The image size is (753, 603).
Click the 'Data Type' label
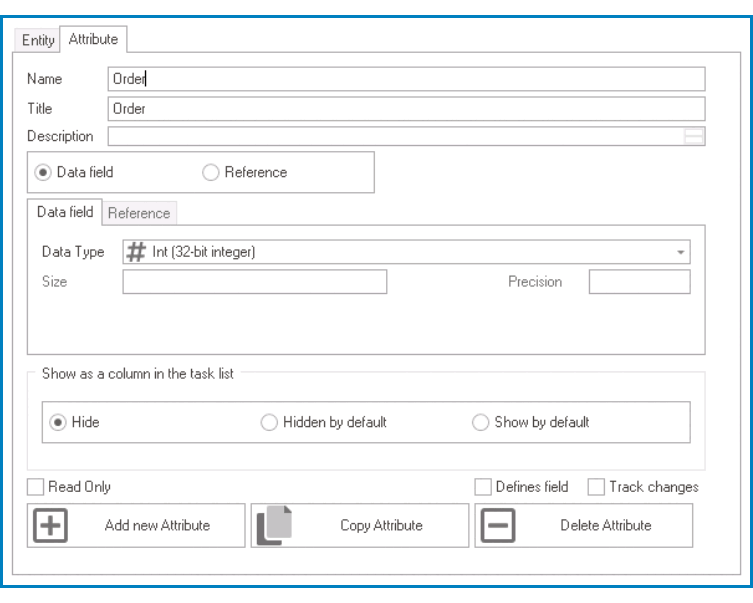tap(73, 252)
